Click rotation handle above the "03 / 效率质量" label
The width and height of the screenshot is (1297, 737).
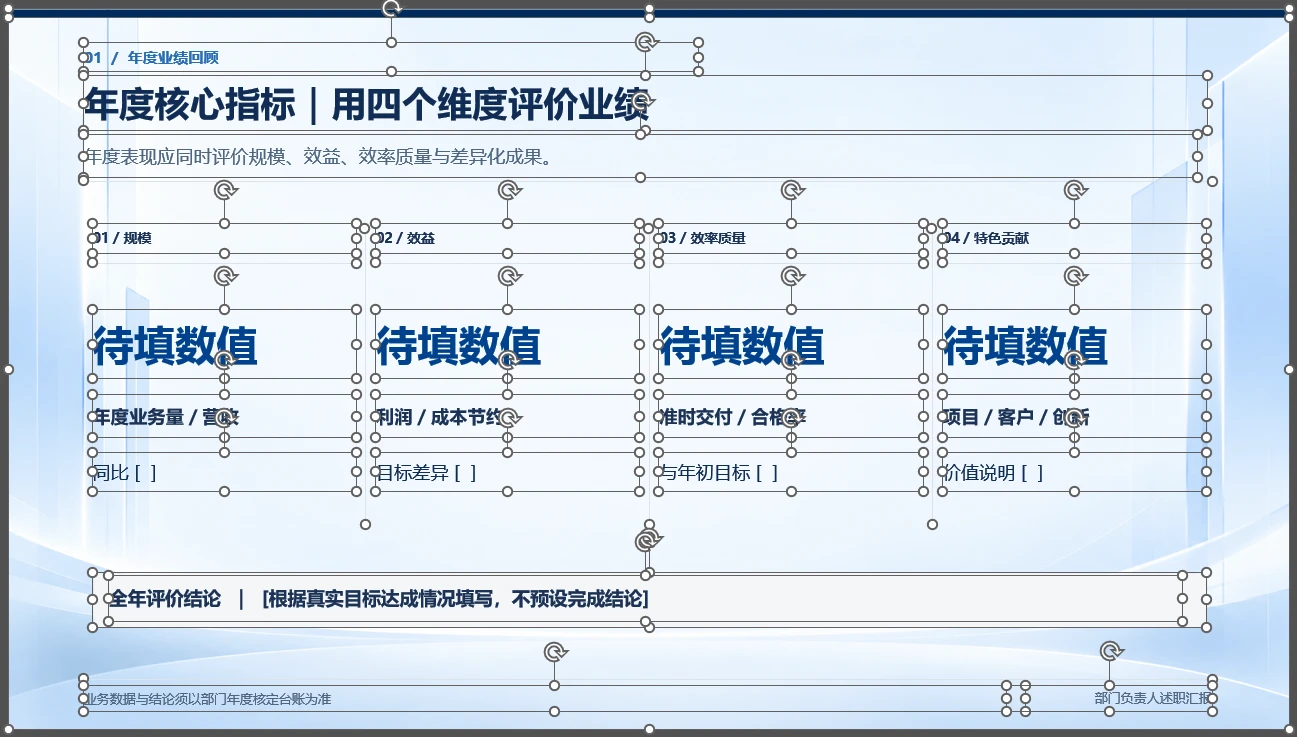tap(792, 190)
